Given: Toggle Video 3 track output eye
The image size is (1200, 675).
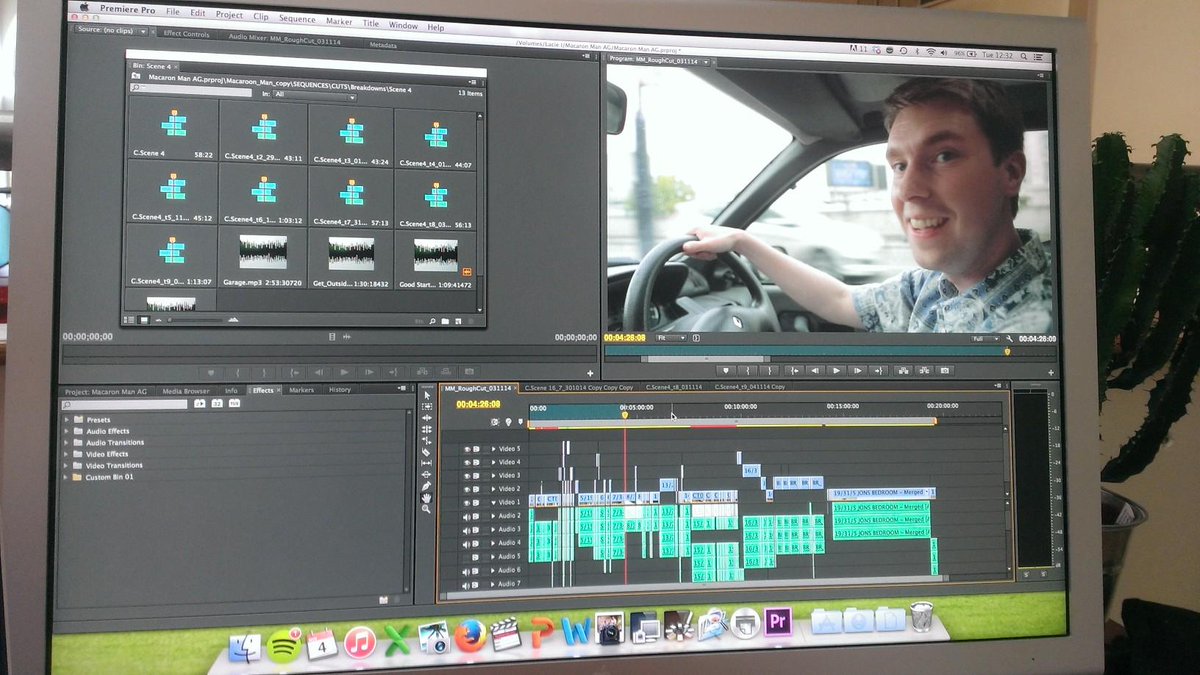Looking at the screenshot, I should tap(467, 476).
